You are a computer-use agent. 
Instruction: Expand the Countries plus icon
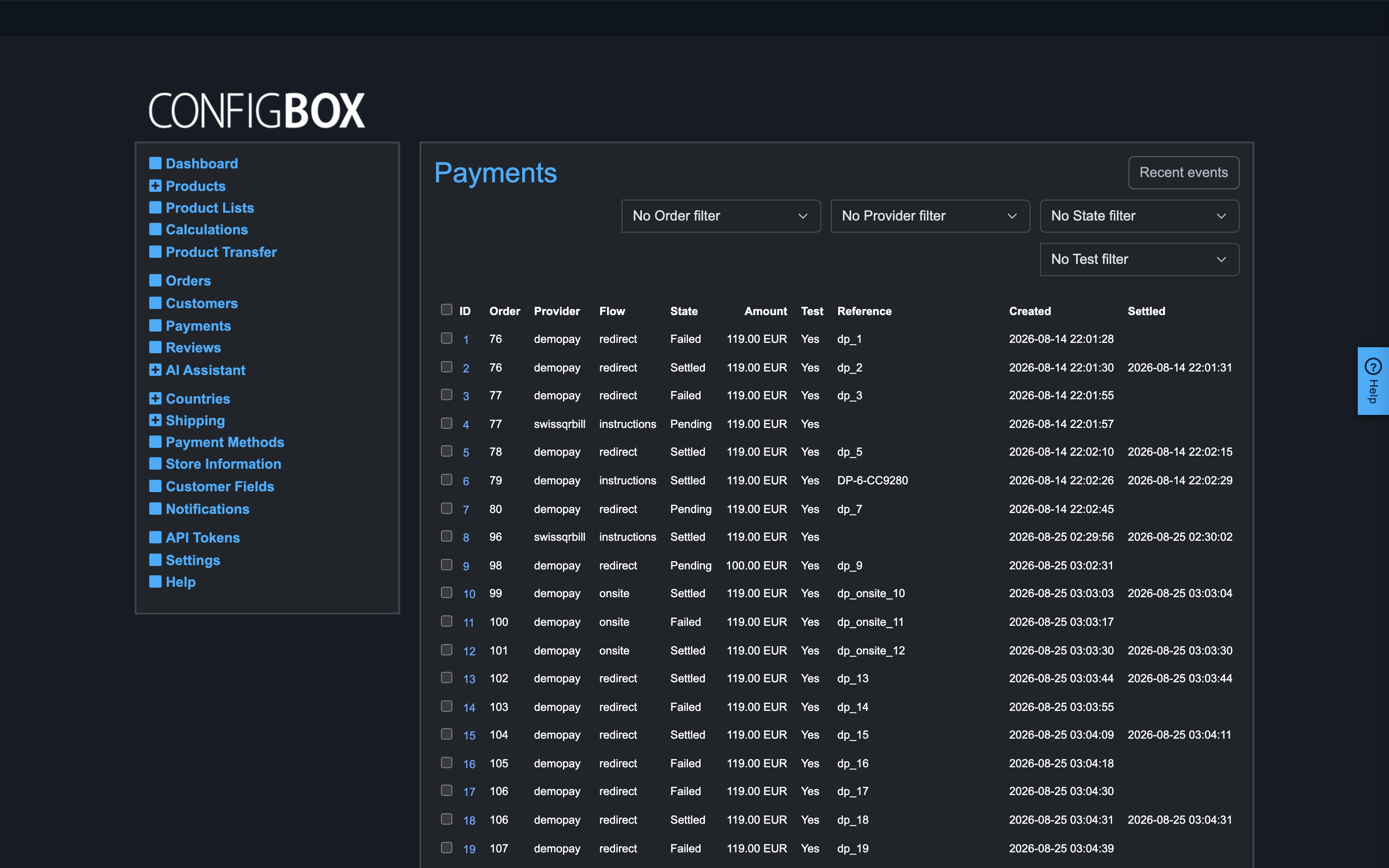155,399
